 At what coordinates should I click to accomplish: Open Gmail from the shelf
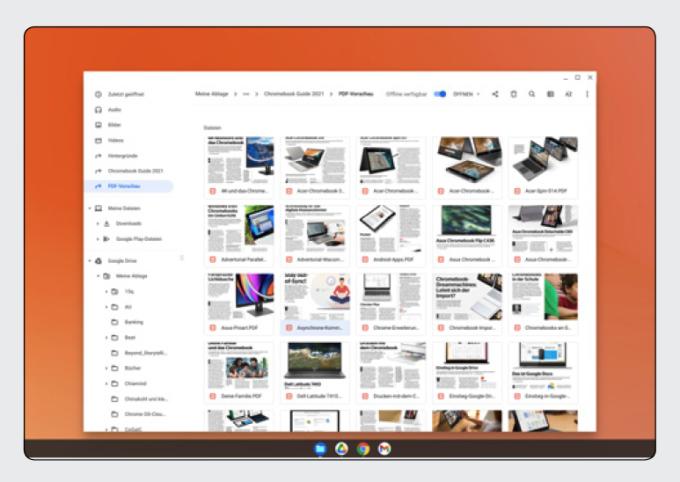(x=384, y=449)
